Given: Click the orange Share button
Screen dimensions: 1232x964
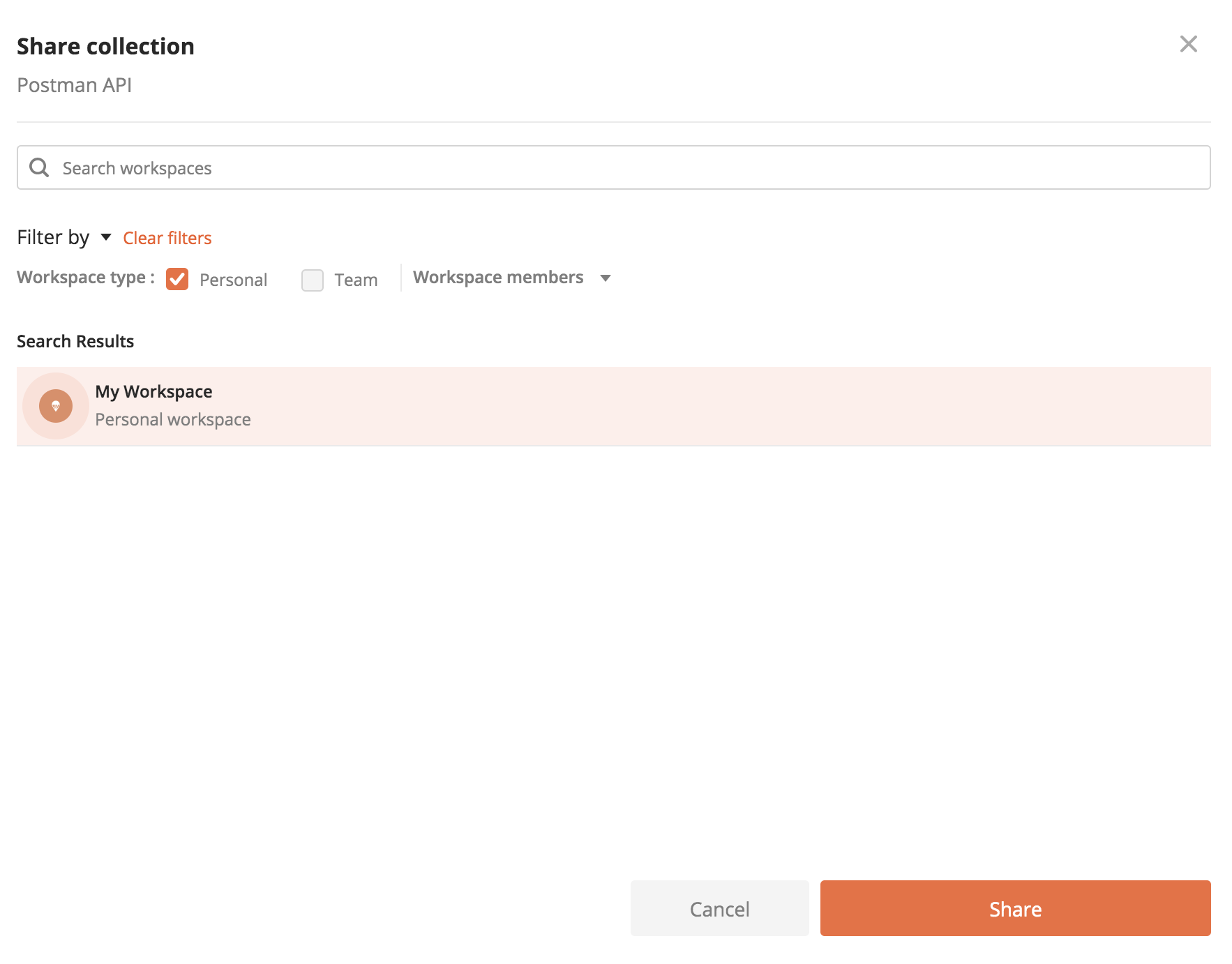Looking at the screenshot, I should [x=1015, y=908].
